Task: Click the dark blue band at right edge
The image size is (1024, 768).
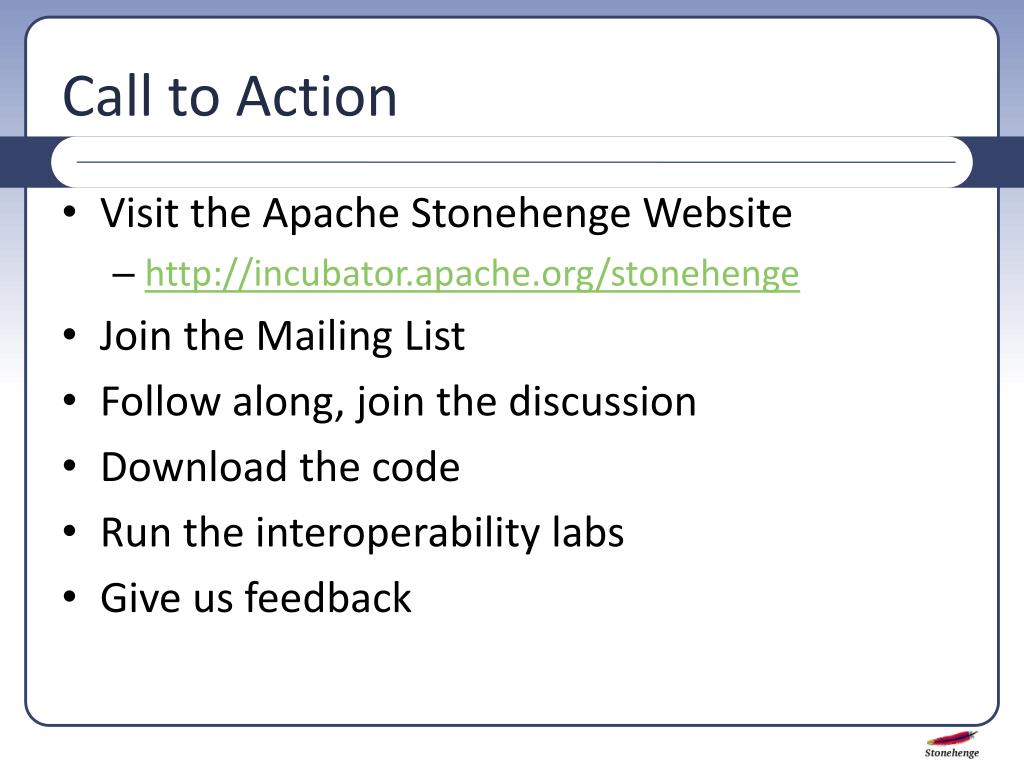Action: (999, 162)
